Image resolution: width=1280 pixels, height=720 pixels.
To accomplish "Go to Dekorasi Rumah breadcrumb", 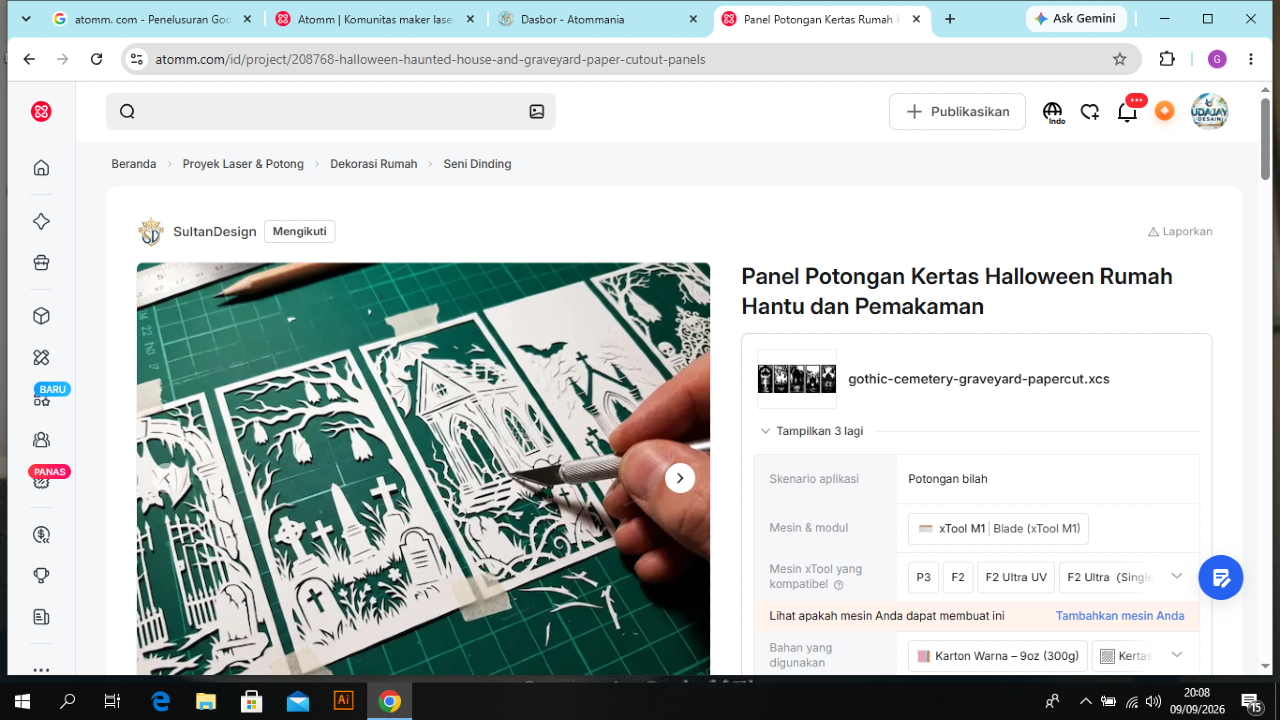I will pyautogui.click(x=374, y=164).
